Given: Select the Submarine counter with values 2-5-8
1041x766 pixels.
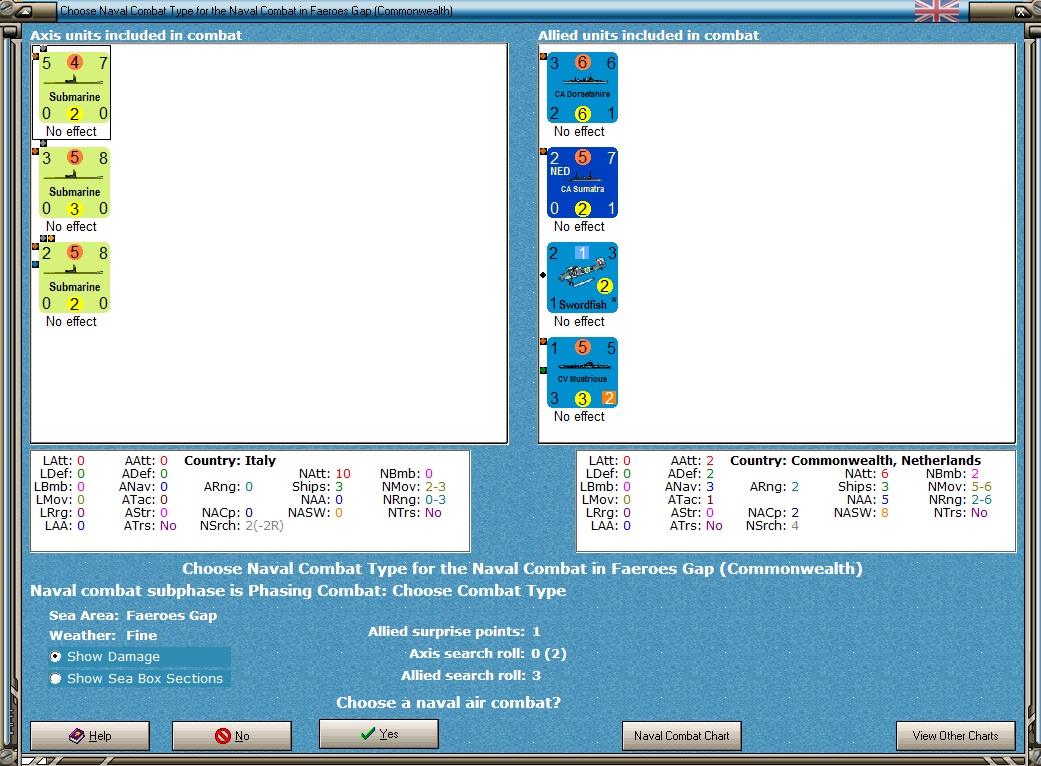Looking at the screenshot, I should pyautogui.click(x=74, y=277).
